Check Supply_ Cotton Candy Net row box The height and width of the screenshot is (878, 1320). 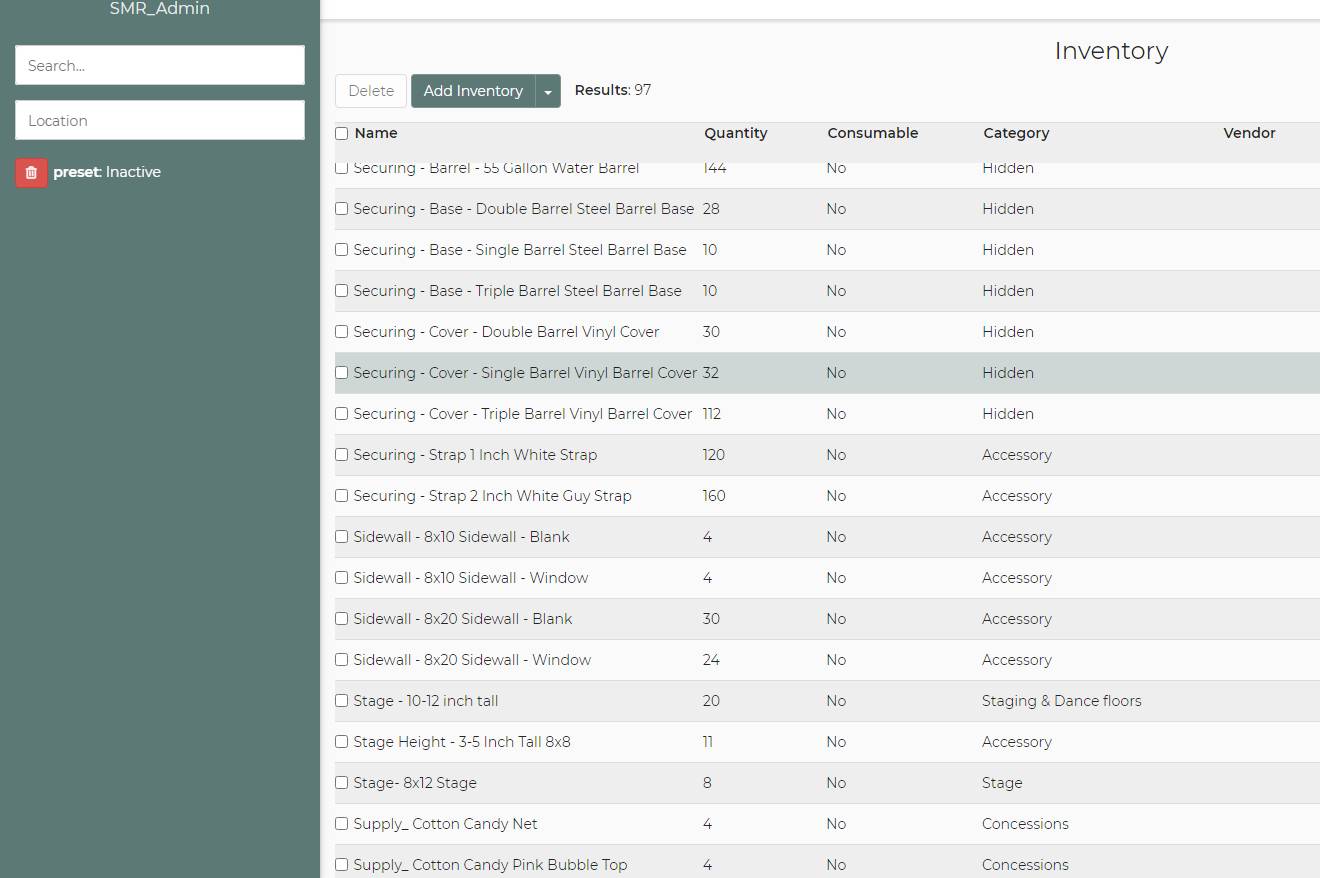coord(342,824)
